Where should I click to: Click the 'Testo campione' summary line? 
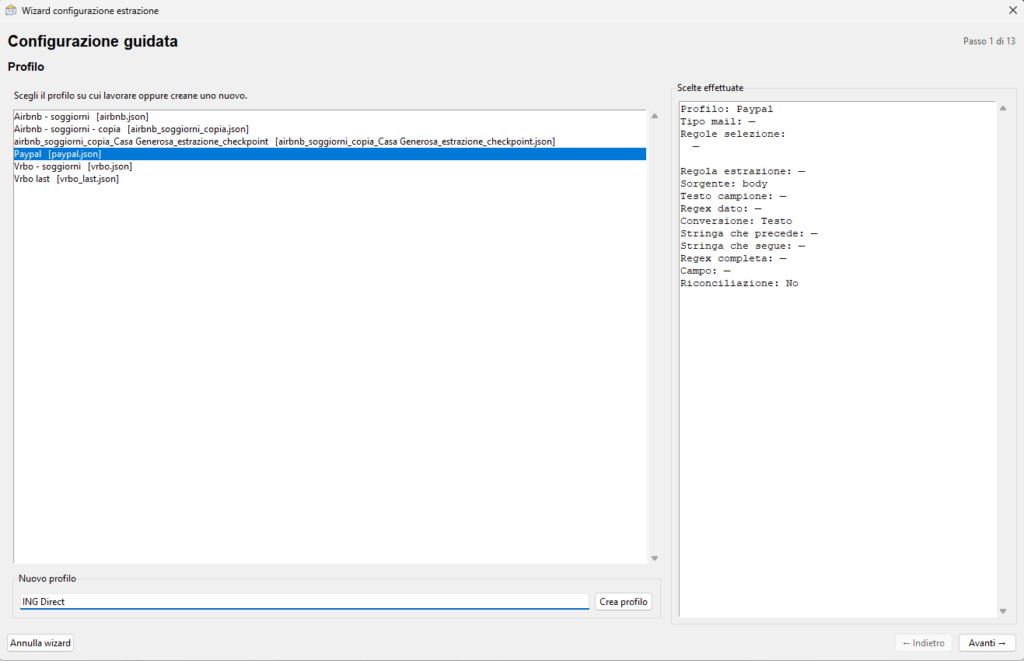pyautogui.click(x=733, y=196)
